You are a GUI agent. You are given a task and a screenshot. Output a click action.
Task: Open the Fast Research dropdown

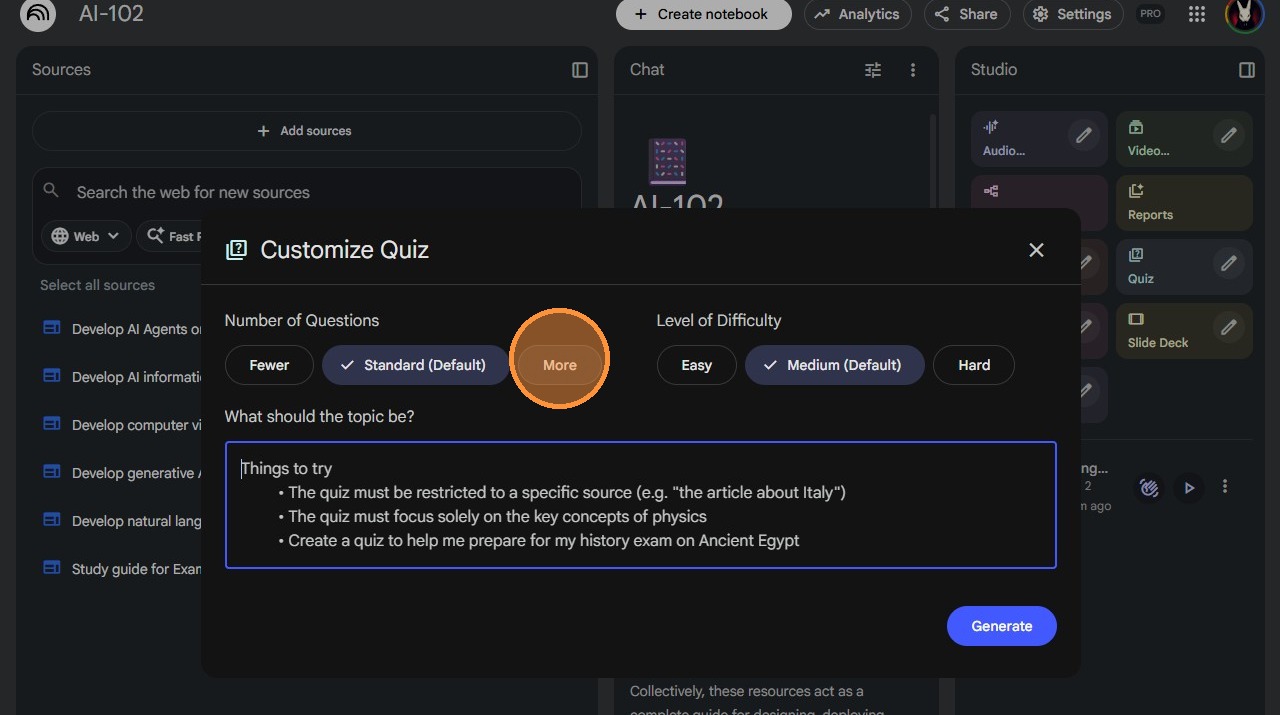[x=170, y=236]
